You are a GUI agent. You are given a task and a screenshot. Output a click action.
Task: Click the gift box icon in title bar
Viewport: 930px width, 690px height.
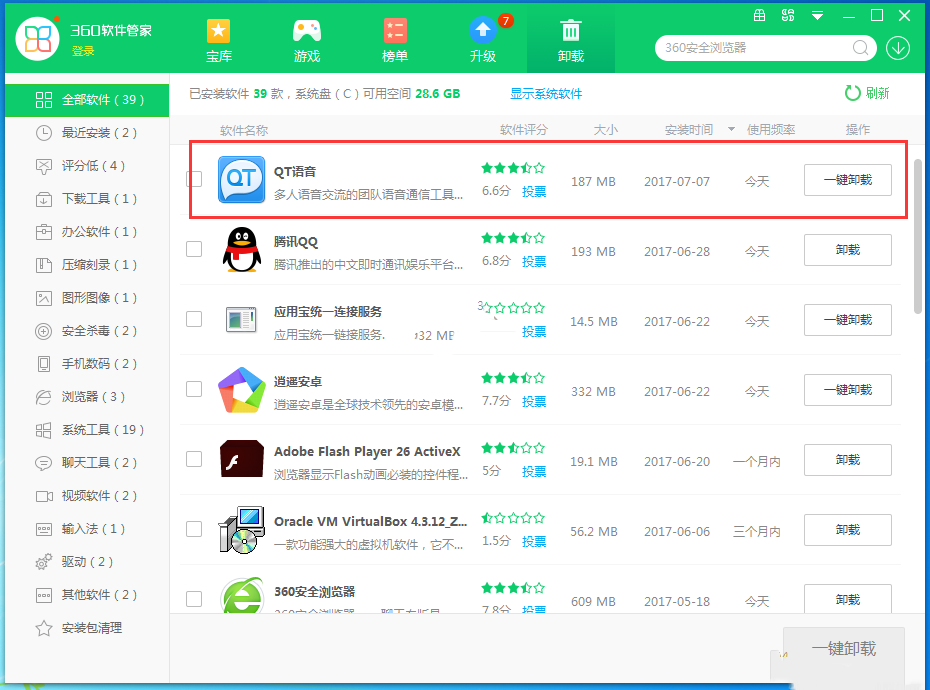[760, 15]
